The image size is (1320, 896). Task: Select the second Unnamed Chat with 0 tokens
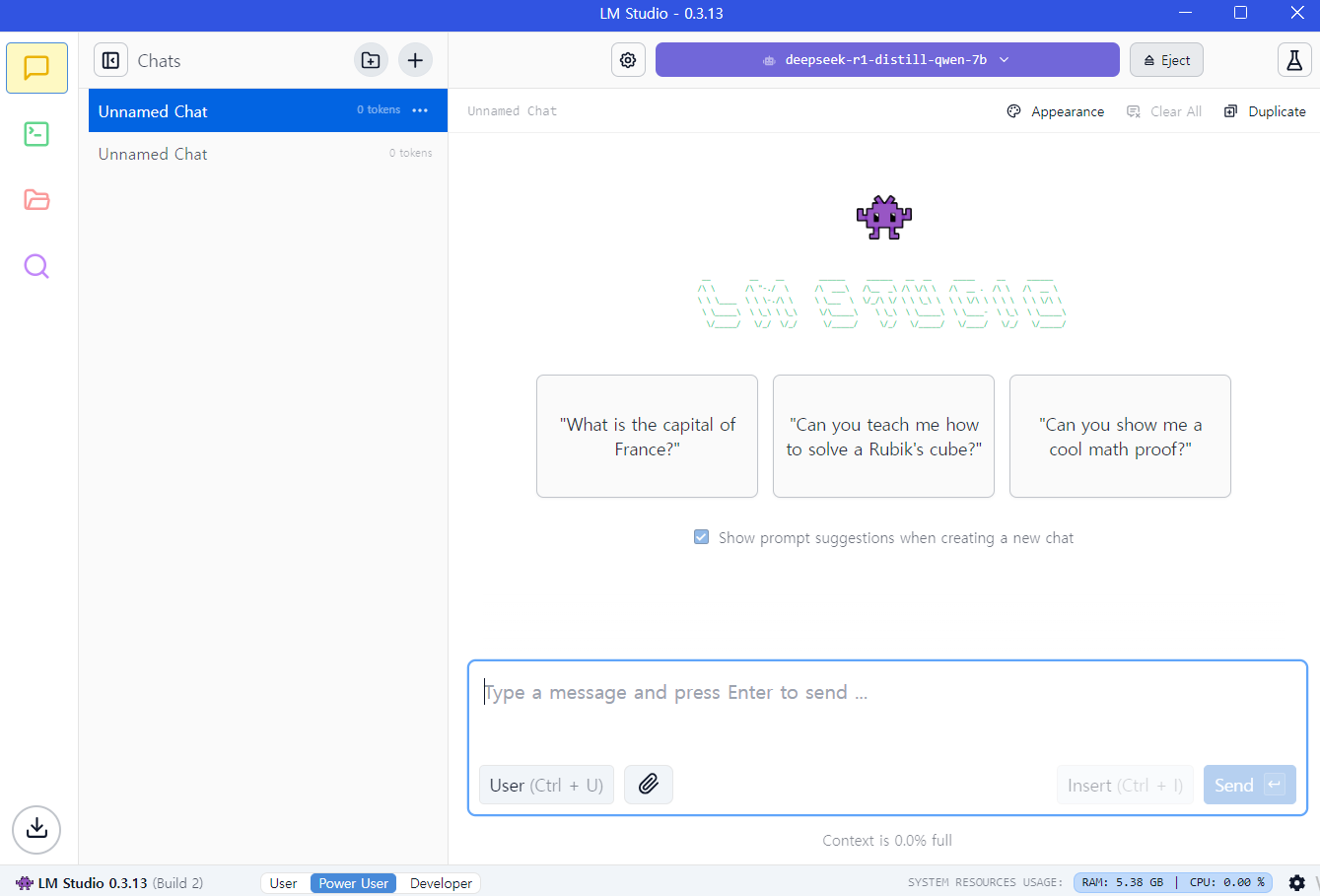click(268, 154)
